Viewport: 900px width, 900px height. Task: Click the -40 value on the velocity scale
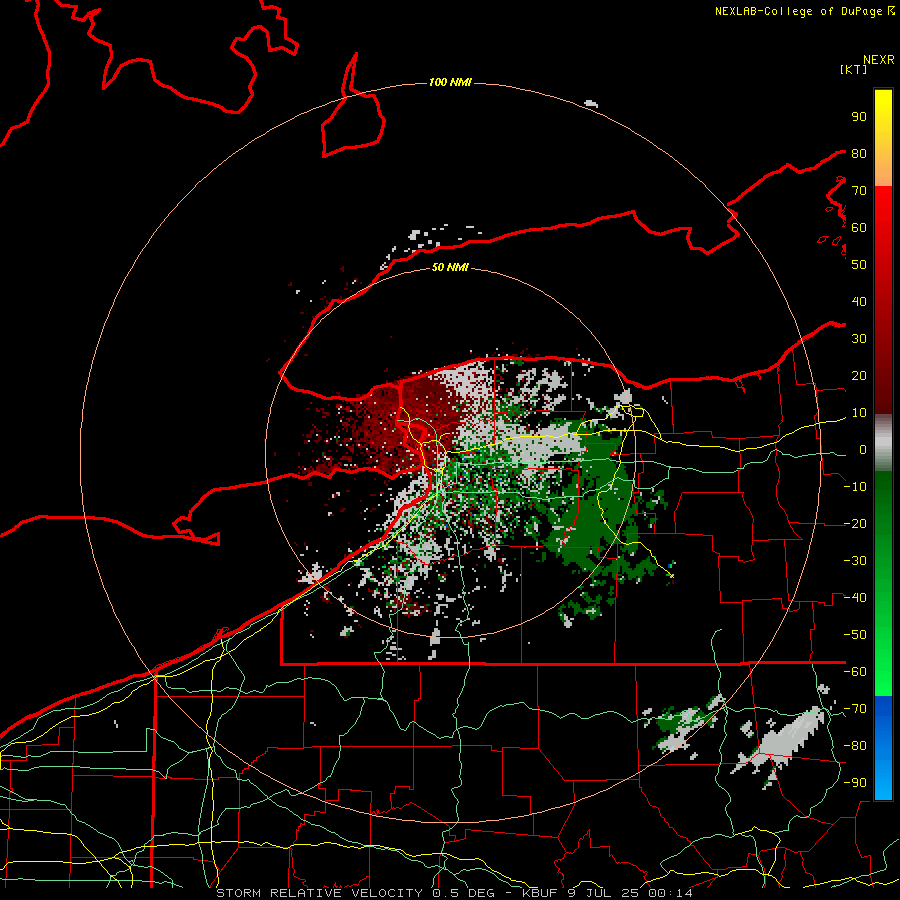coord(855,598)
